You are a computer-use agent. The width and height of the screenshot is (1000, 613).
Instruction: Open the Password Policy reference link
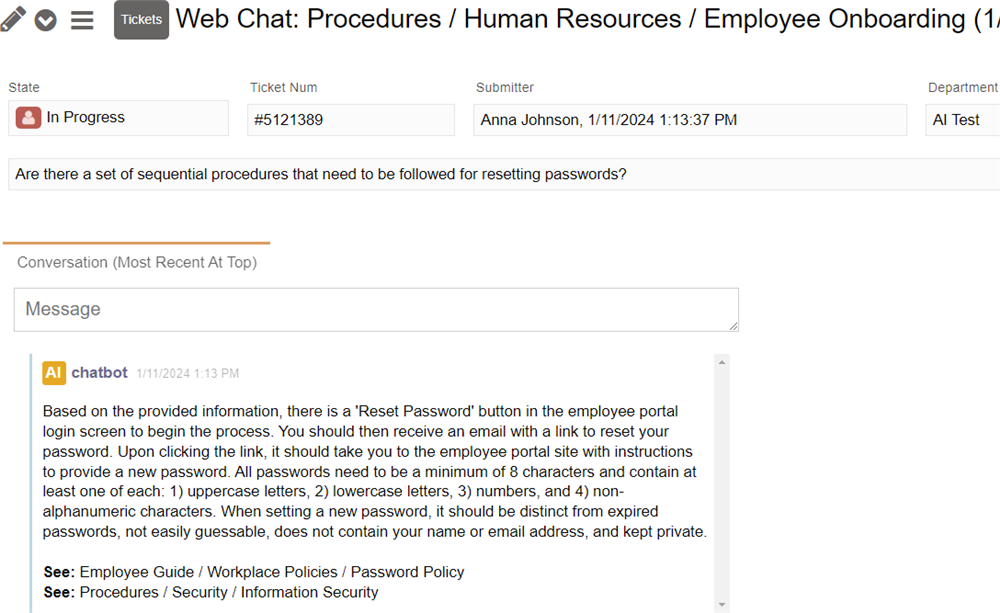tap(407, 572)
